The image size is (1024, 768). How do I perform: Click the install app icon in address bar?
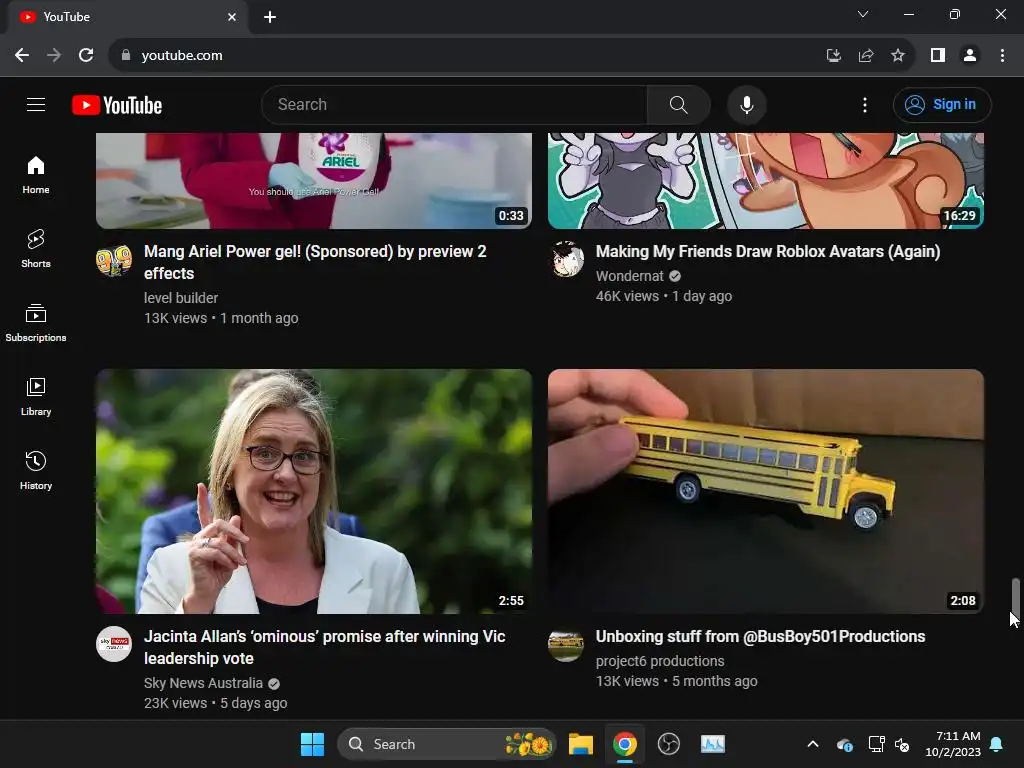[833, 56]
